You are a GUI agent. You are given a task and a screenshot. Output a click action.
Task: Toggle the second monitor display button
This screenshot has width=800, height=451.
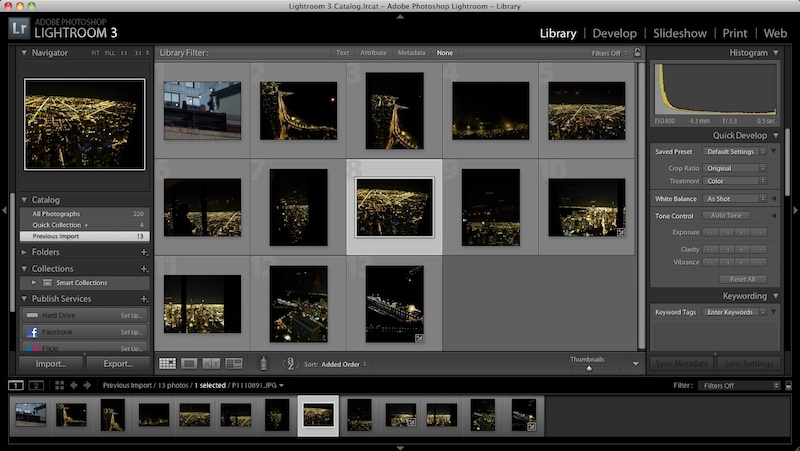point(35,385)
